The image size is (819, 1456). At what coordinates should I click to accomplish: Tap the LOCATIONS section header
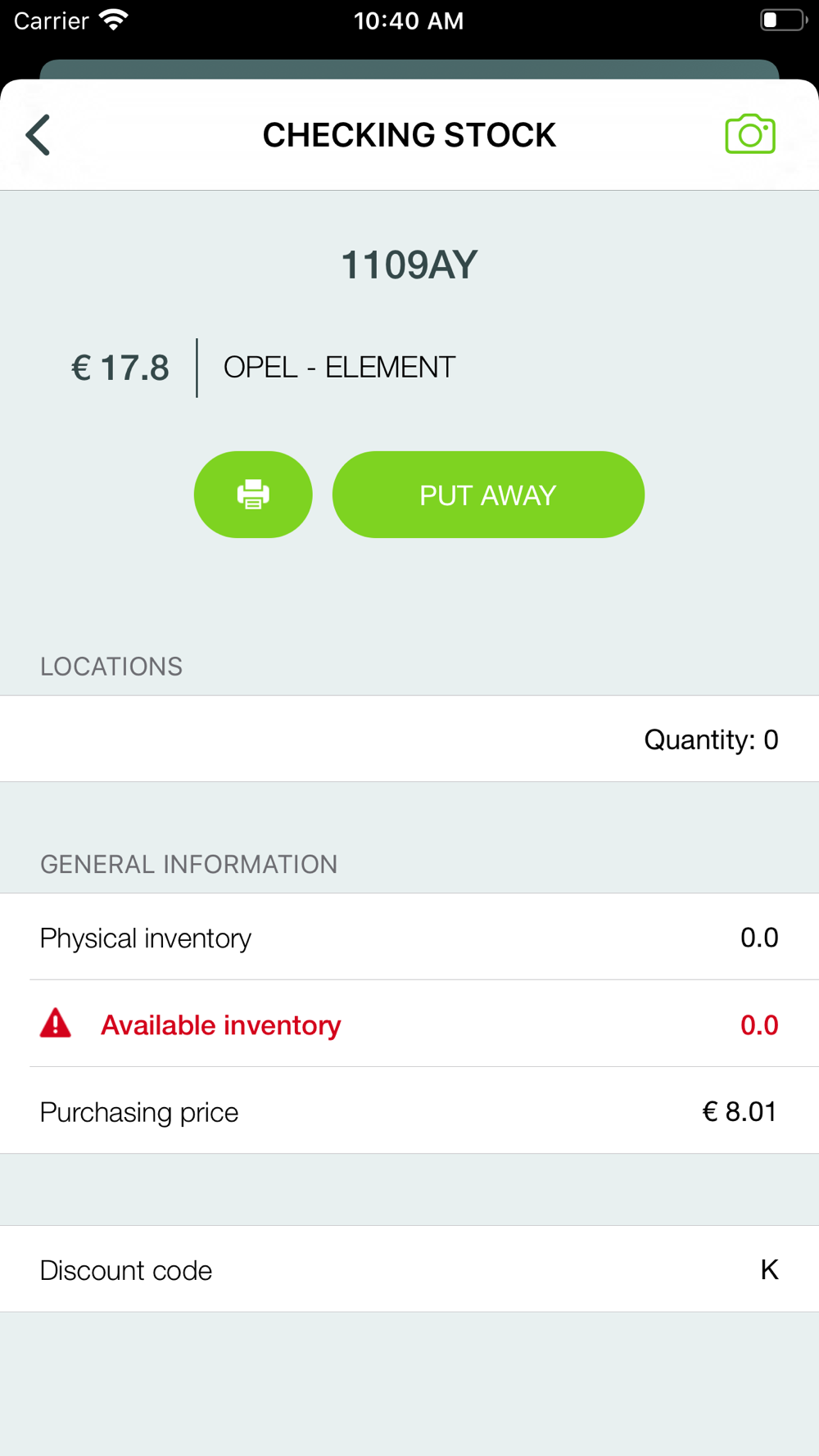tap(111, 667)
